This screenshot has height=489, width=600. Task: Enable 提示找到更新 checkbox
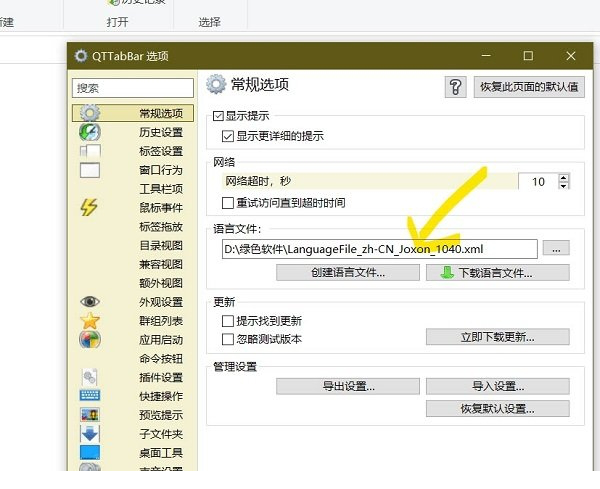tap(228, 321)
